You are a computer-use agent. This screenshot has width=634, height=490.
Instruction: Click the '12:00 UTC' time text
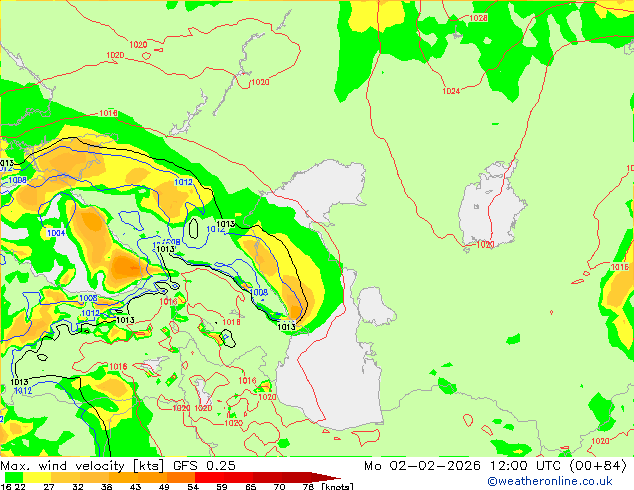pyautogui.click(x=526, y=466)
